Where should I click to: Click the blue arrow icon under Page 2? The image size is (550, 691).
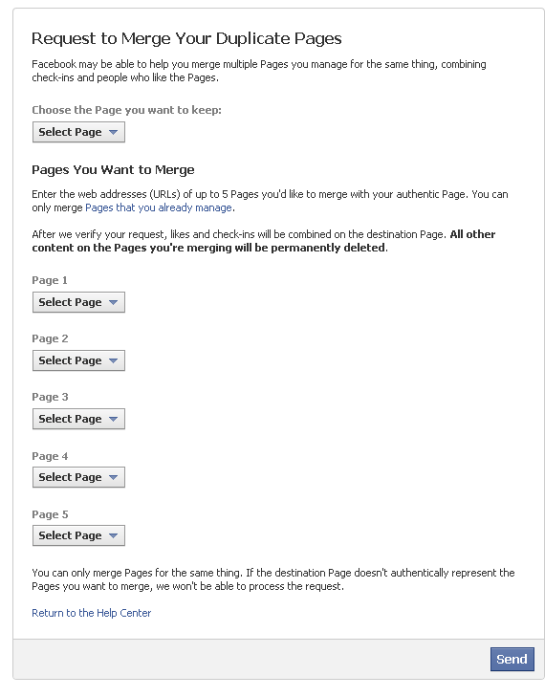[113, 360]
